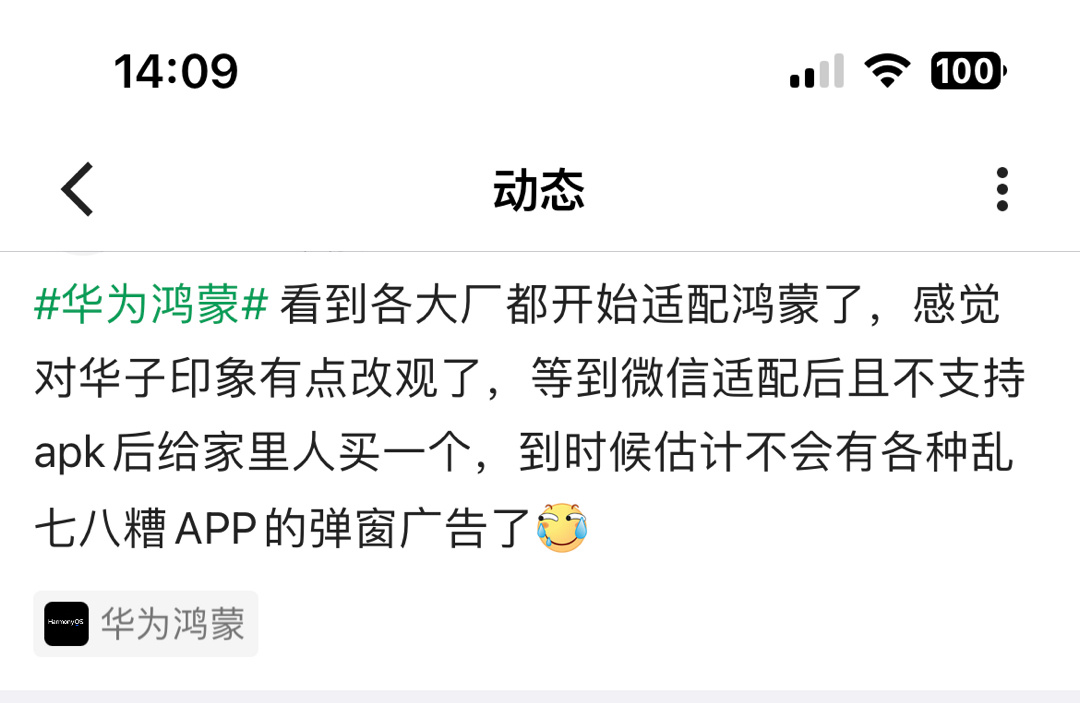Click the crying-laughing emoji
This screenshot has width=1080, height=703.
562,528
